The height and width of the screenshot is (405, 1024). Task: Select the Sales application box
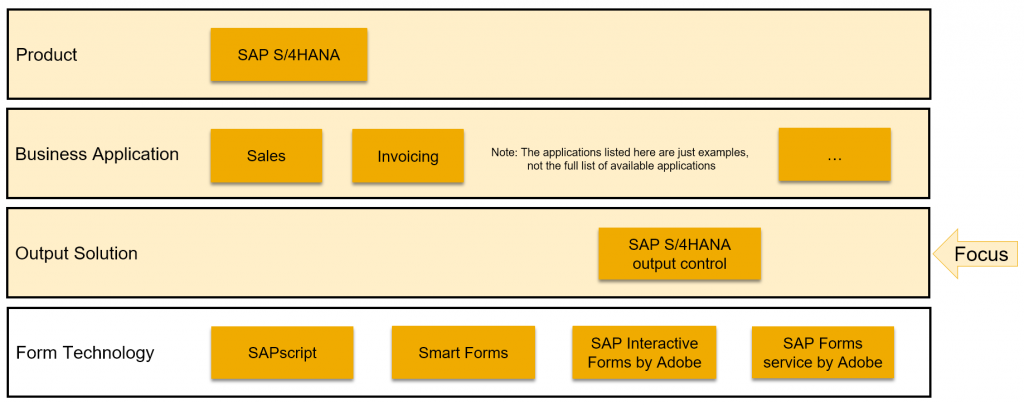[x=266, y=156]
